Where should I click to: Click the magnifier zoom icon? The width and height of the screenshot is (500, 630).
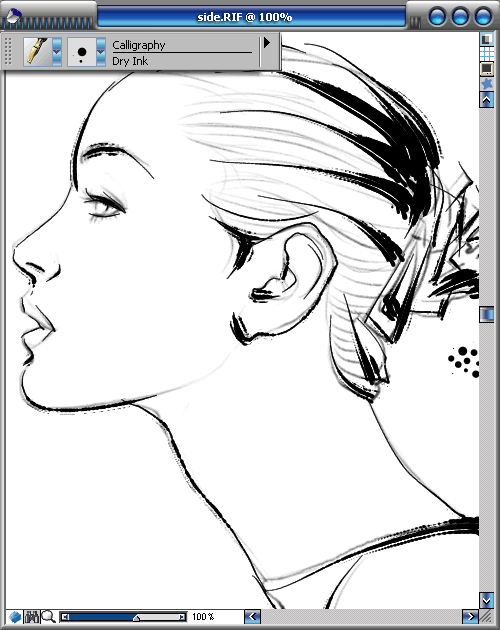(x=49, y=616)
